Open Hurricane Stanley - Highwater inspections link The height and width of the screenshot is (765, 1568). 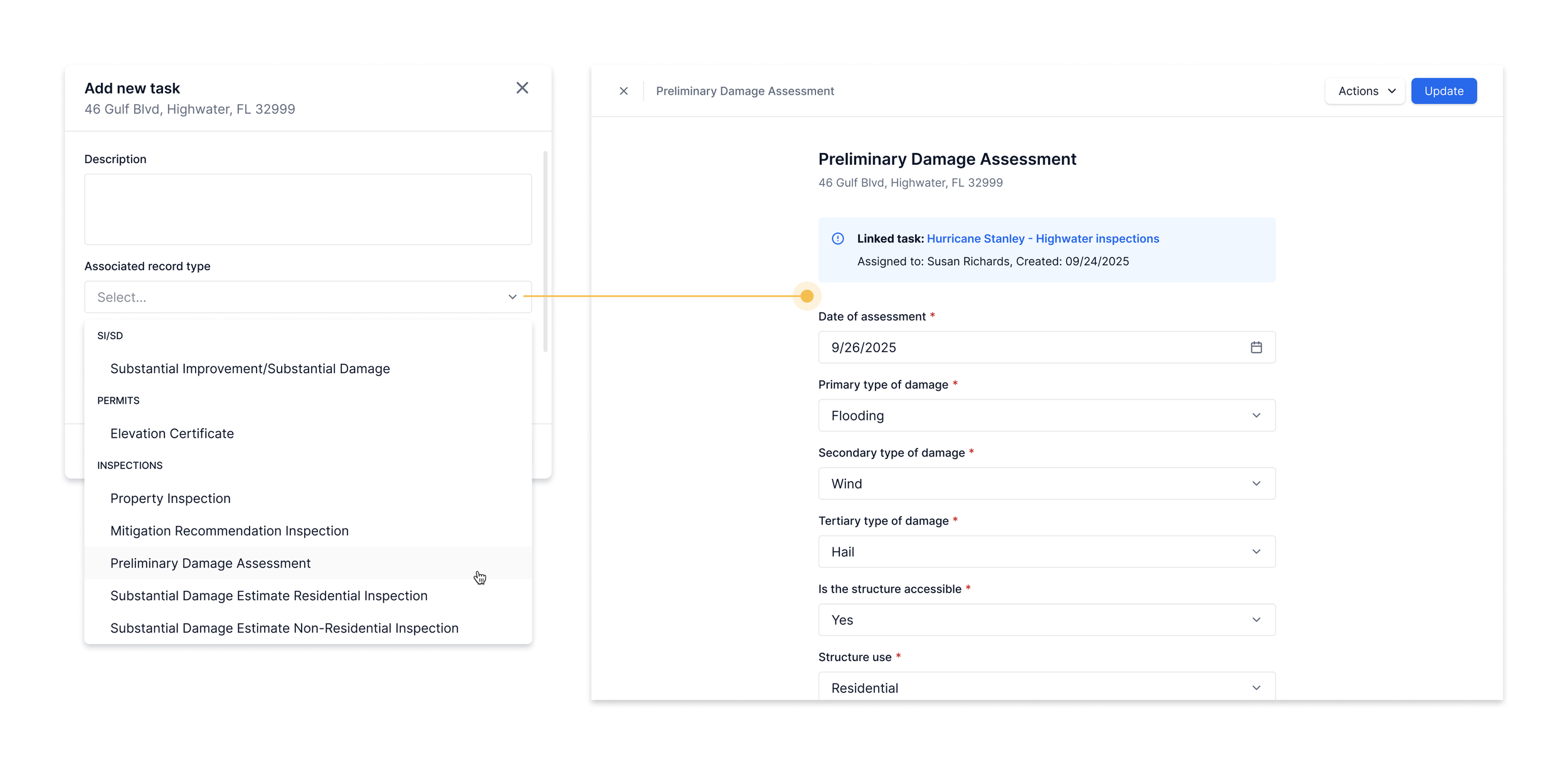pyautogui.click(x=1042, y=239)
